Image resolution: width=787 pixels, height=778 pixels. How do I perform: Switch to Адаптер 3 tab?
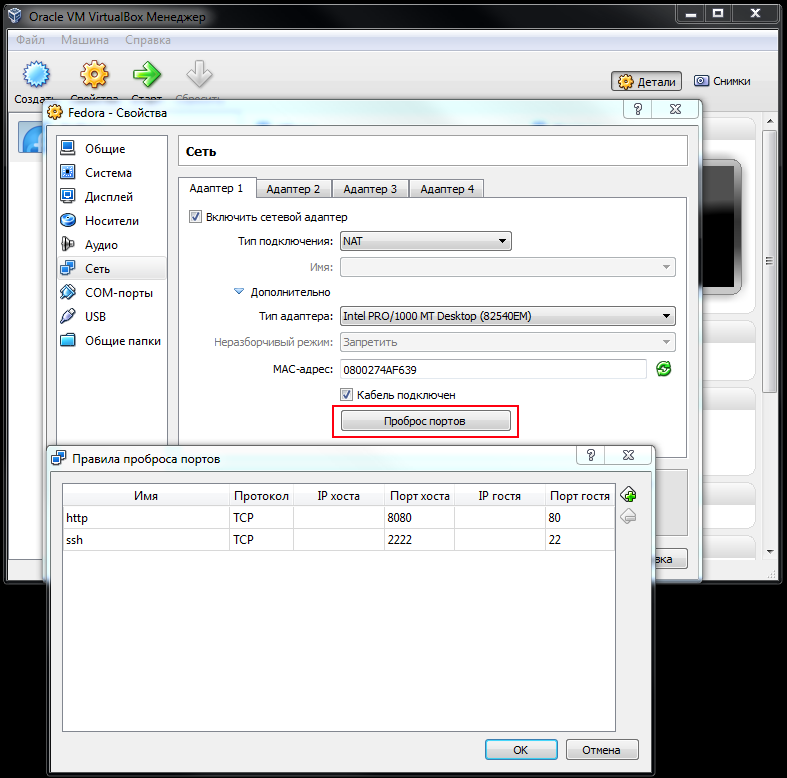click(370, 189)
